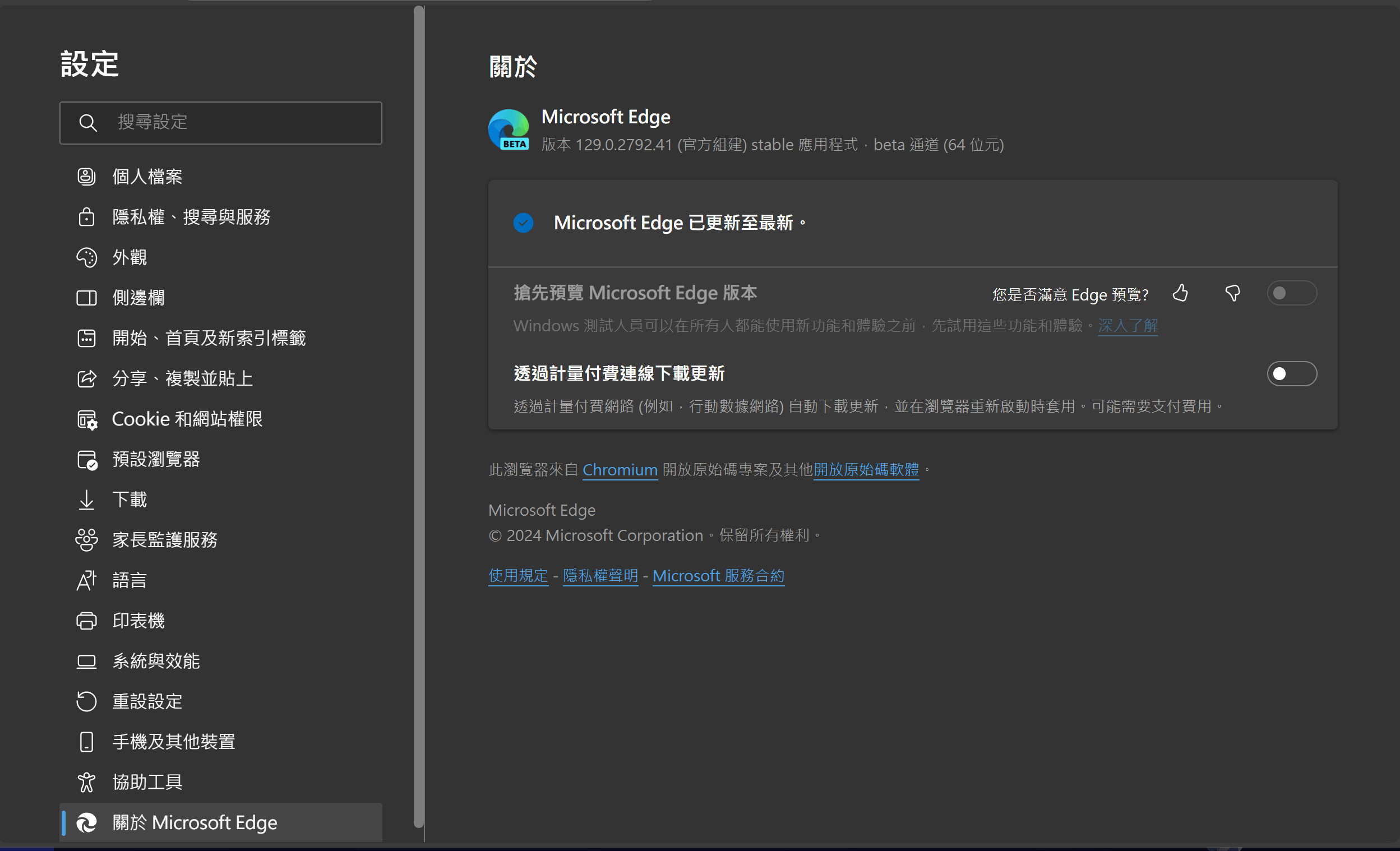Screen dimensions: 1400x851
Task: Click the Edge Beta logo icon
Action: pos(509,129)
